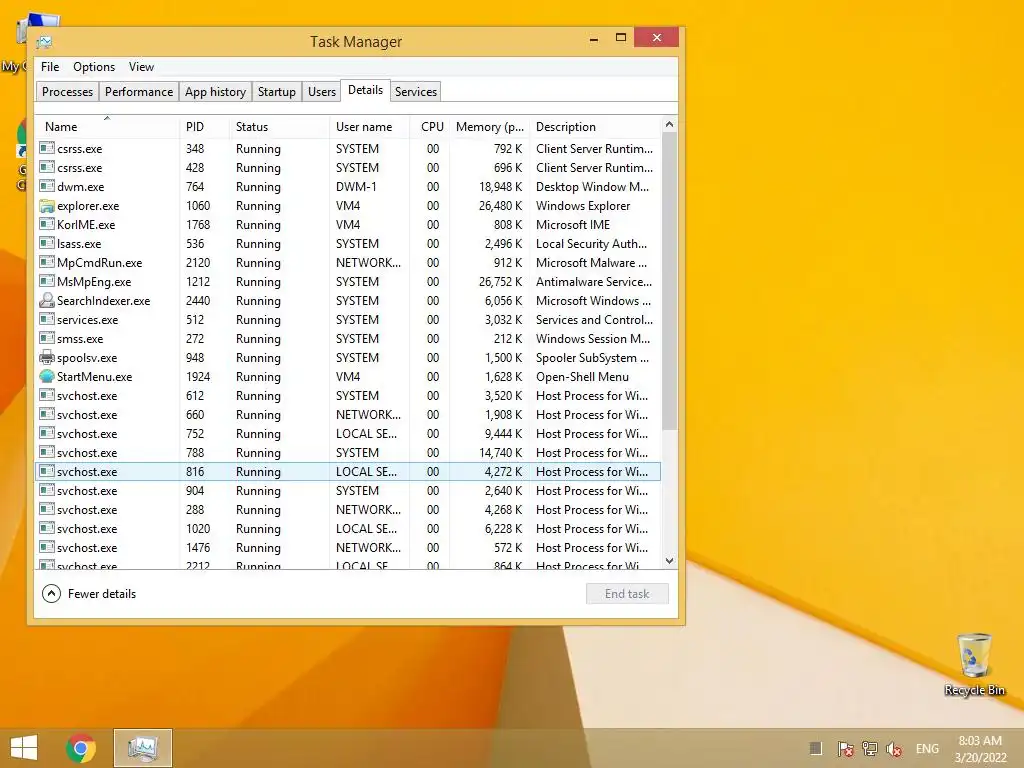Click the 26,752 K memory value
1024x768 pixels.
pyautogui.click(x=500, y=281)
